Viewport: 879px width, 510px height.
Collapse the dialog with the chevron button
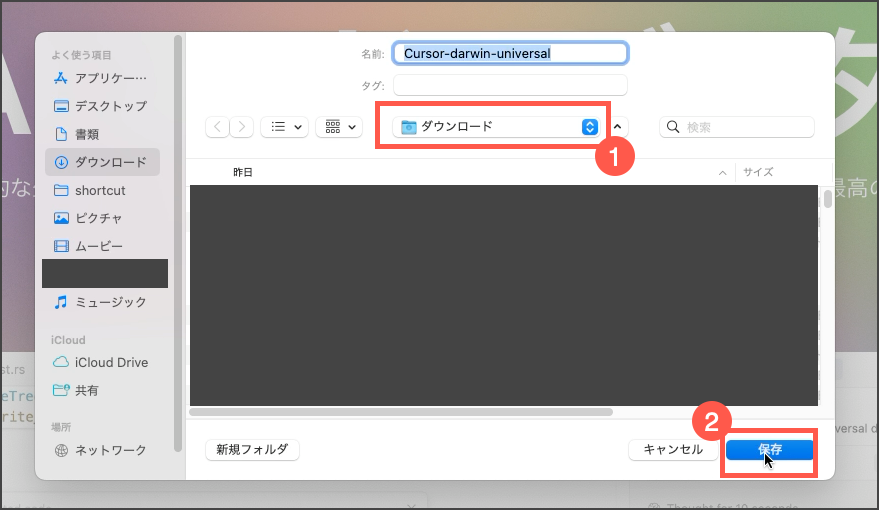point(617,127)
